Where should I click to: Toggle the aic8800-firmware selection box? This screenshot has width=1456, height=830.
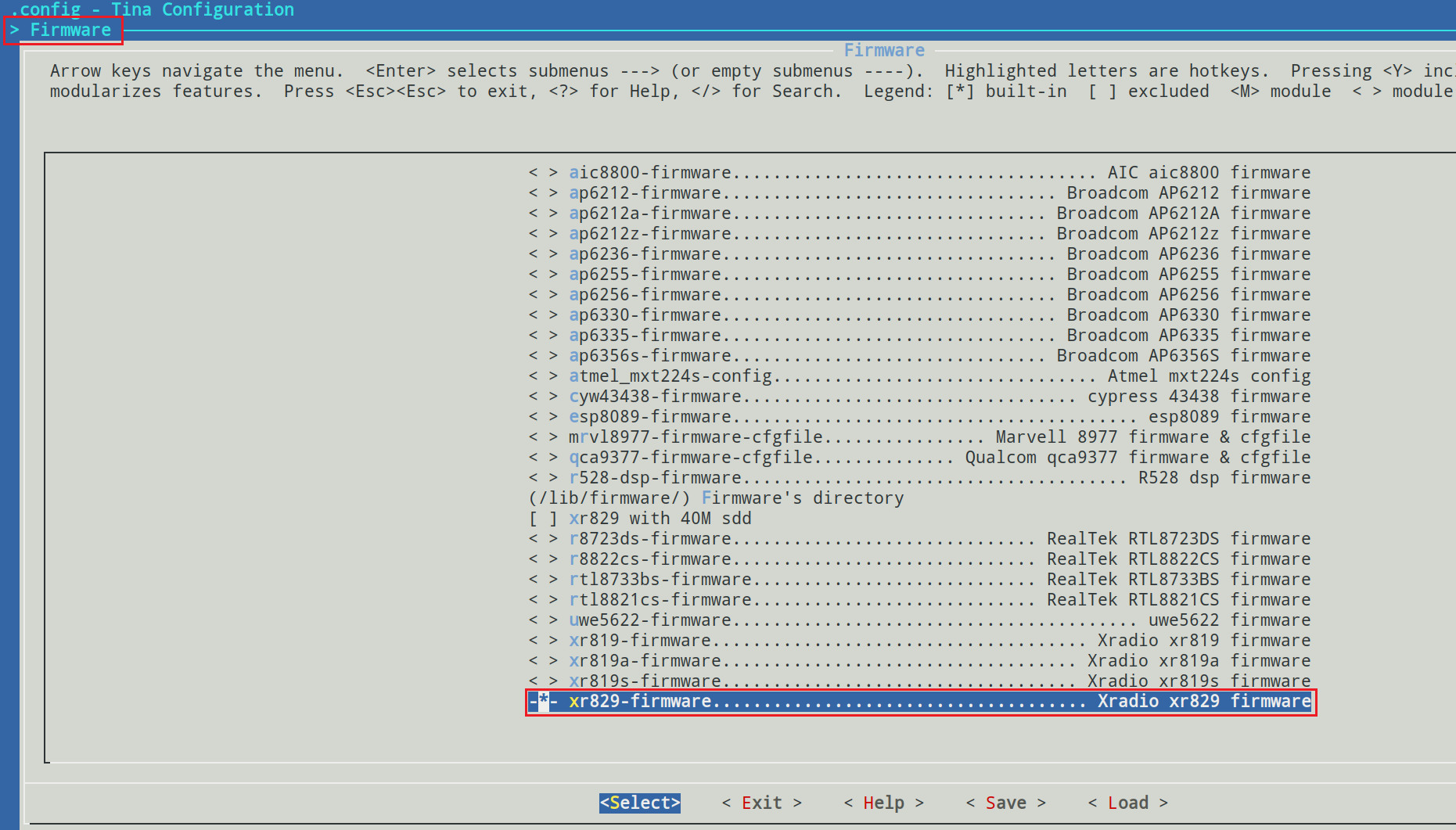coord(543,173)
